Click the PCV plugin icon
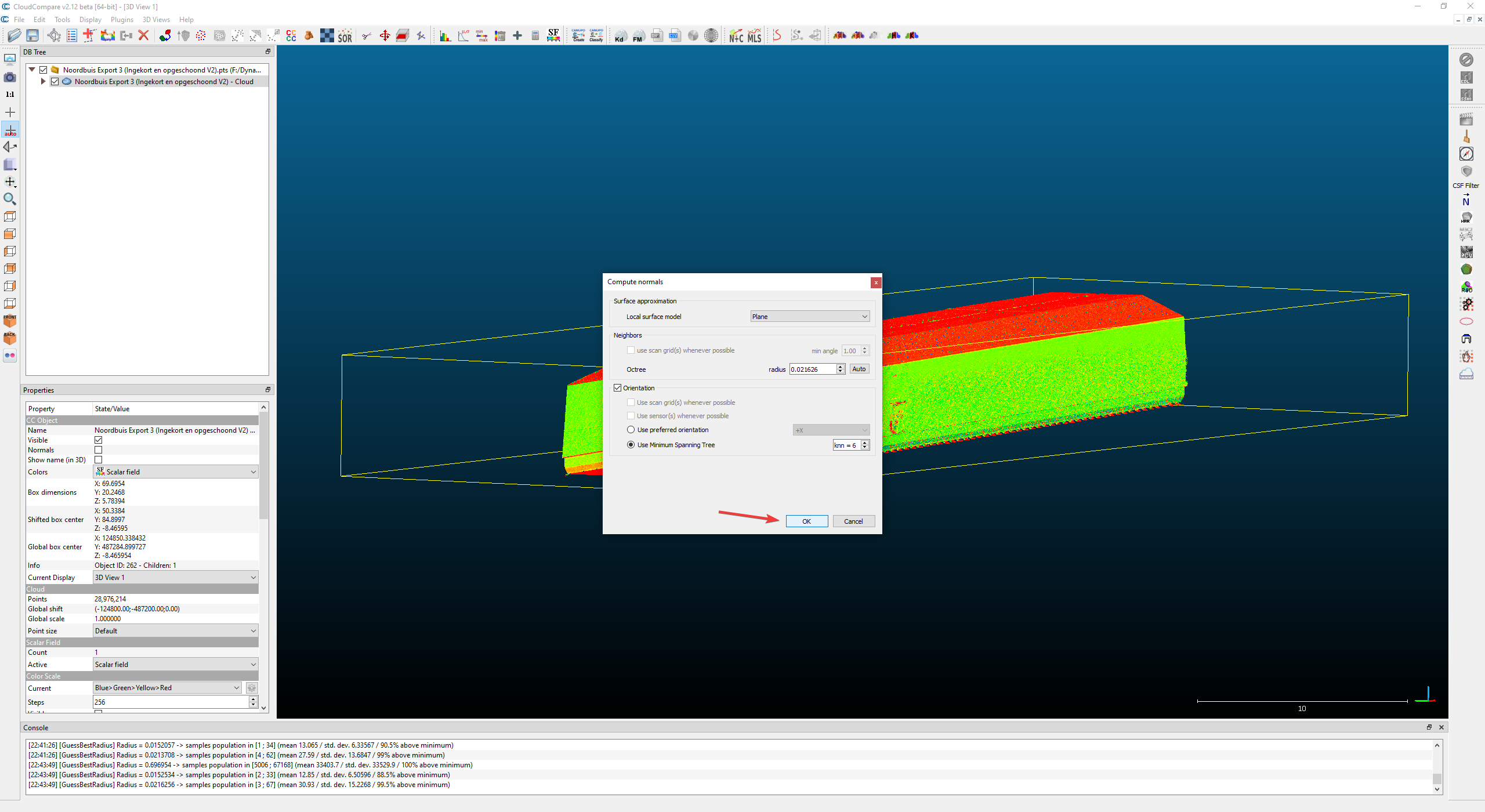 tap(1466, 252)
